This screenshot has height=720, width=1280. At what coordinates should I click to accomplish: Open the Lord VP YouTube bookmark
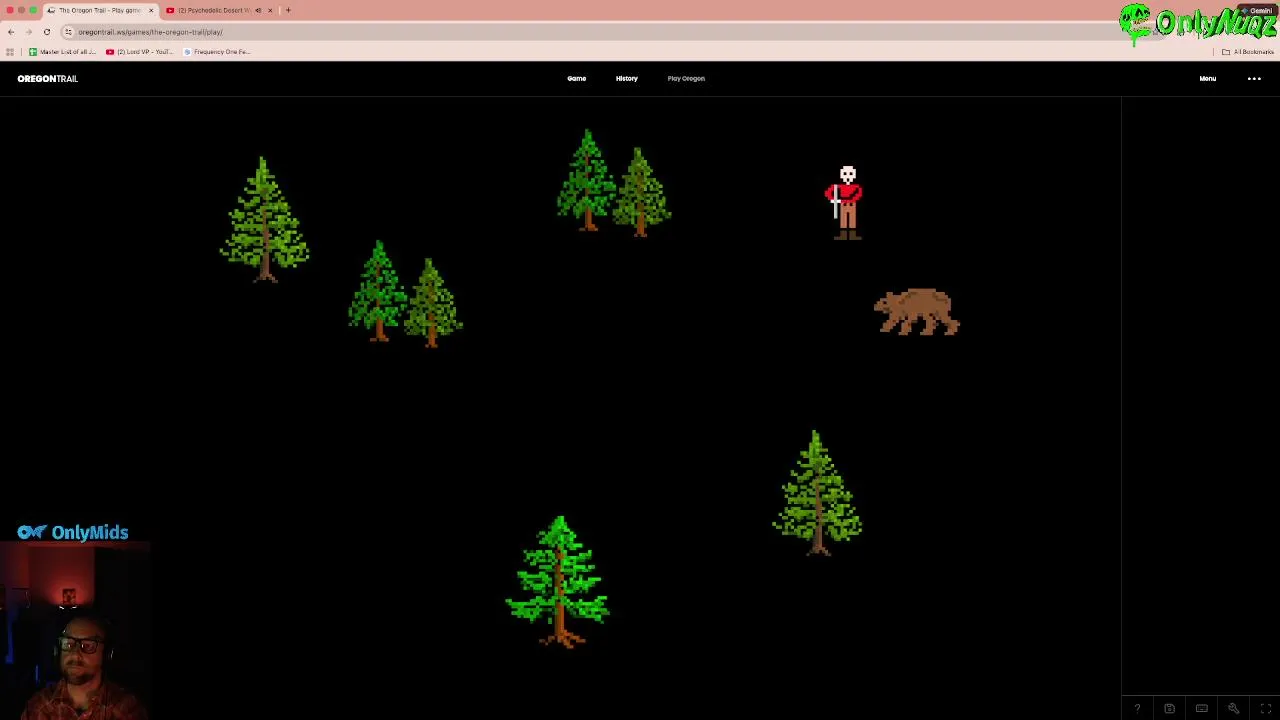(x=140, y=52)
